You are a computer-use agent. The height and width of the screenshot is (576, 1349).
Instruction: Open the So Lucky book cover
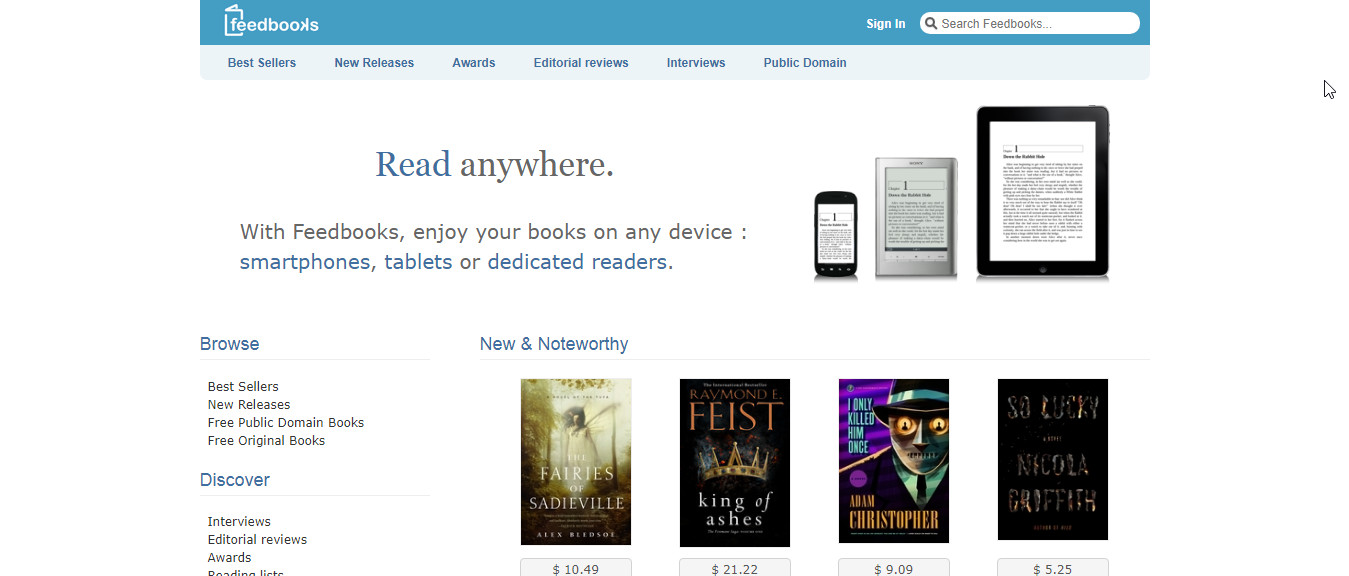[1053, 460]
